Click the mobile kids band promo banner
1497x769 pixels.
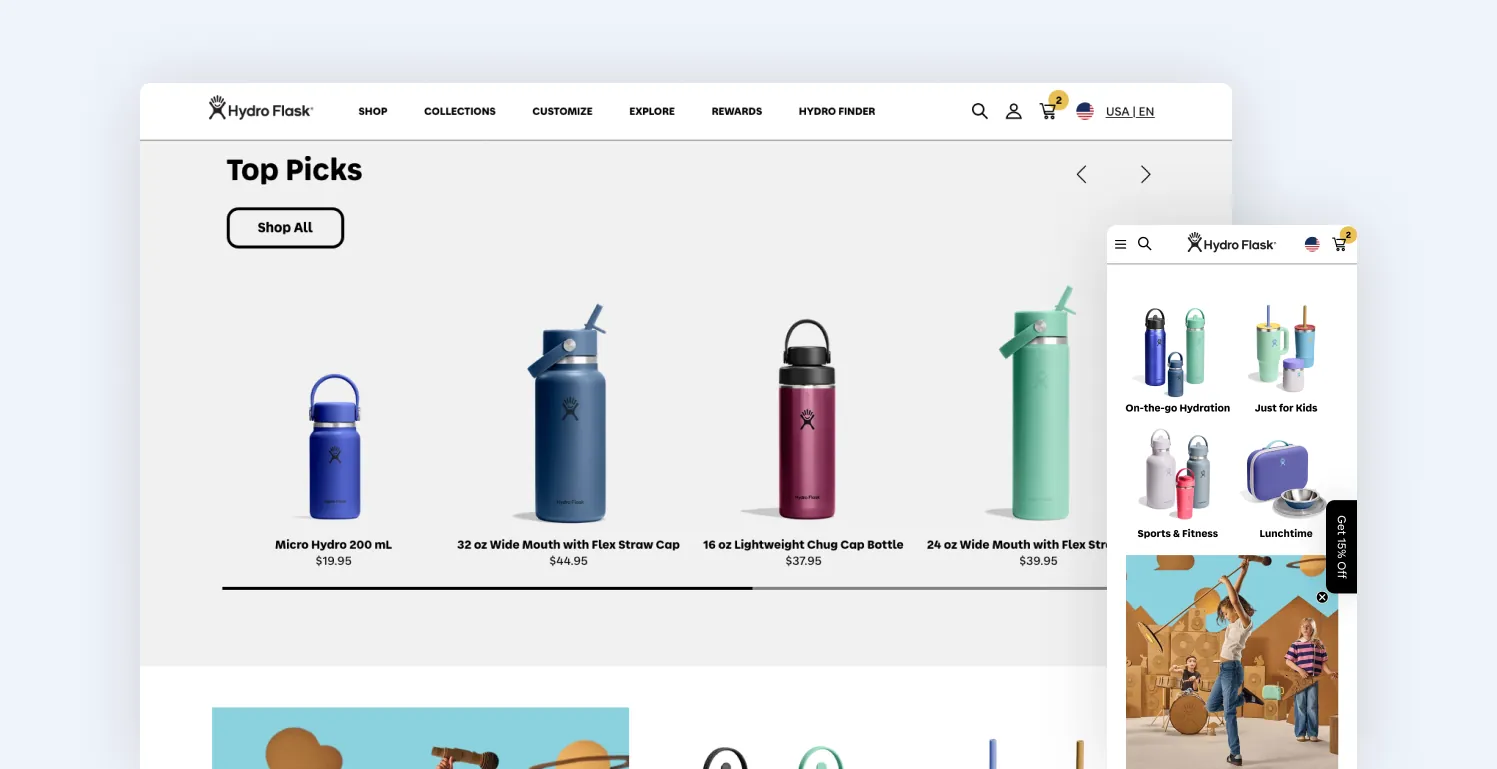click(1232, 662)
